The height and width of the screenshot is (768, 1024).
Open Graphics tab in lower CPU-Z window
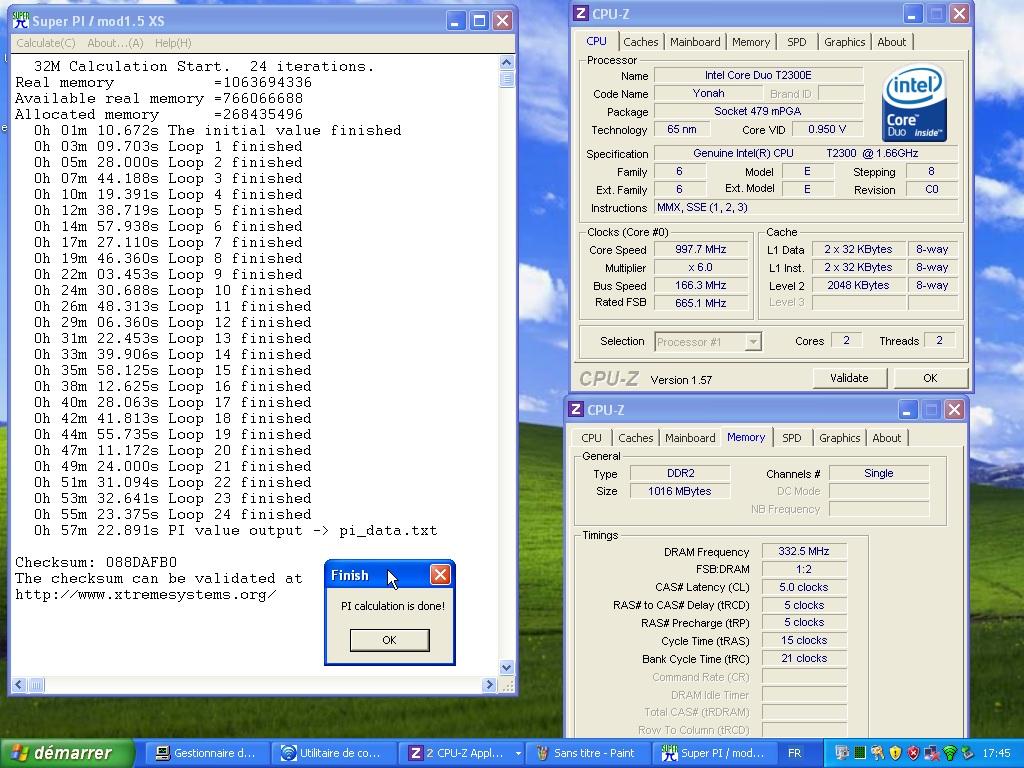click(839, 438)
